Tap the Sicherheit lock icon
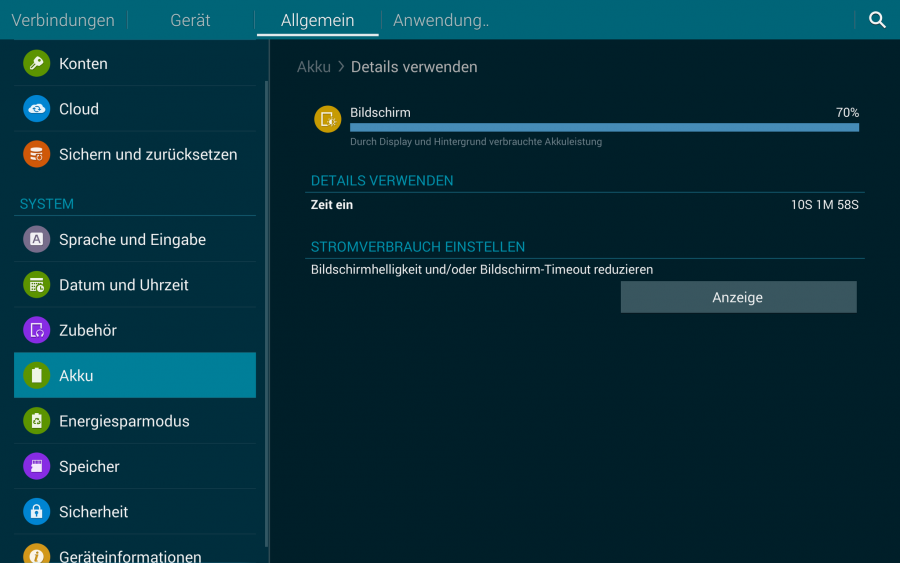The image size is (900, 563). point(37,512)
